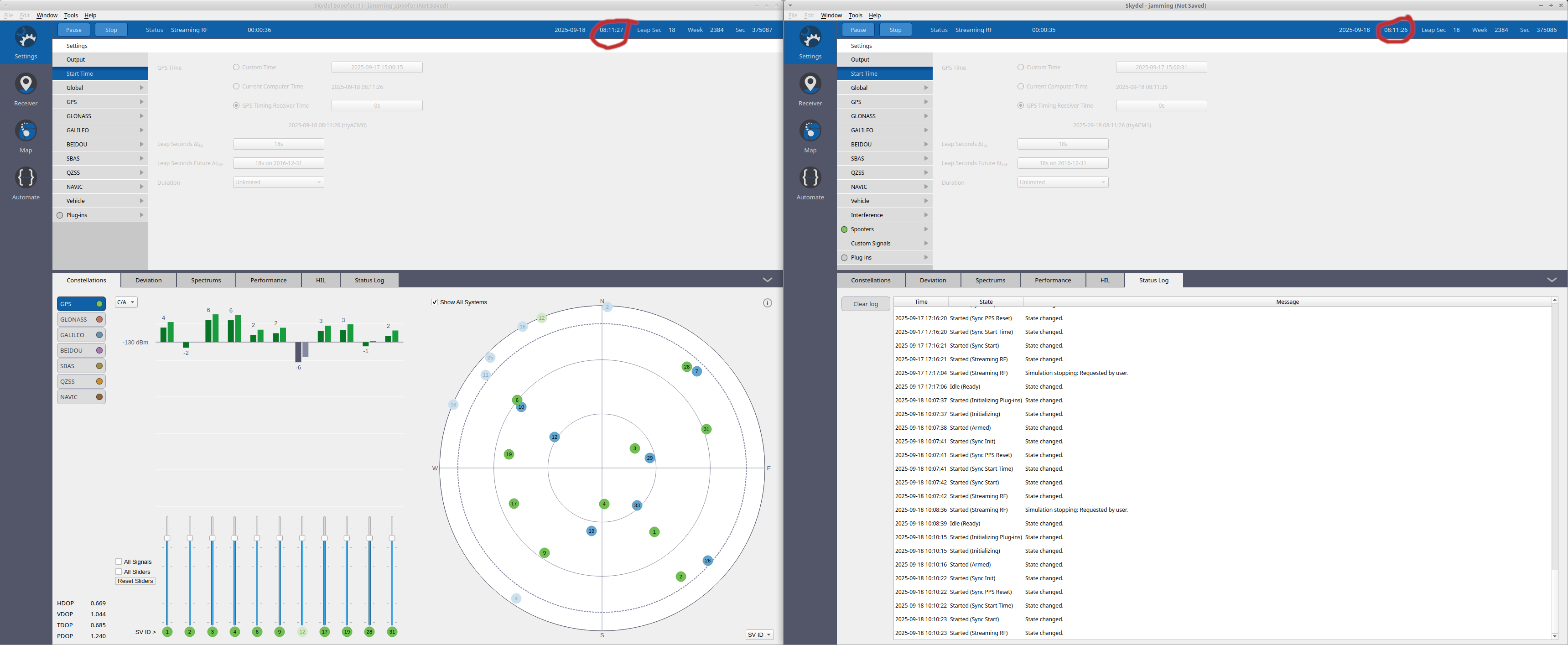Enable the All Signals checkbox
Screen dimensions: 1568x645
119,562
